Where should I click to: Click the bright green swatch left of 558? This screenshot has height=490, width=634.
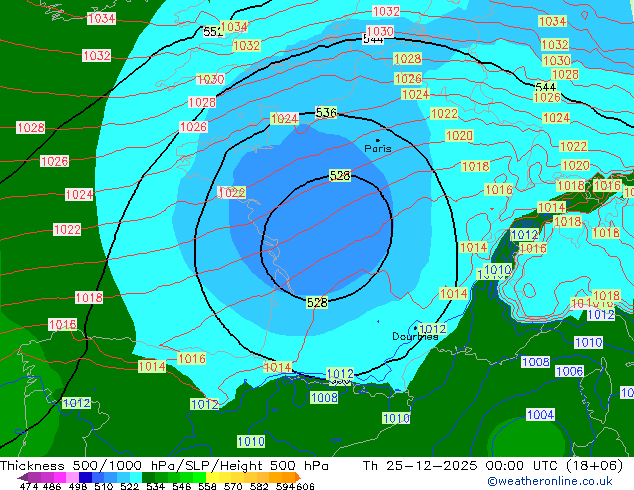pos(200,477)
